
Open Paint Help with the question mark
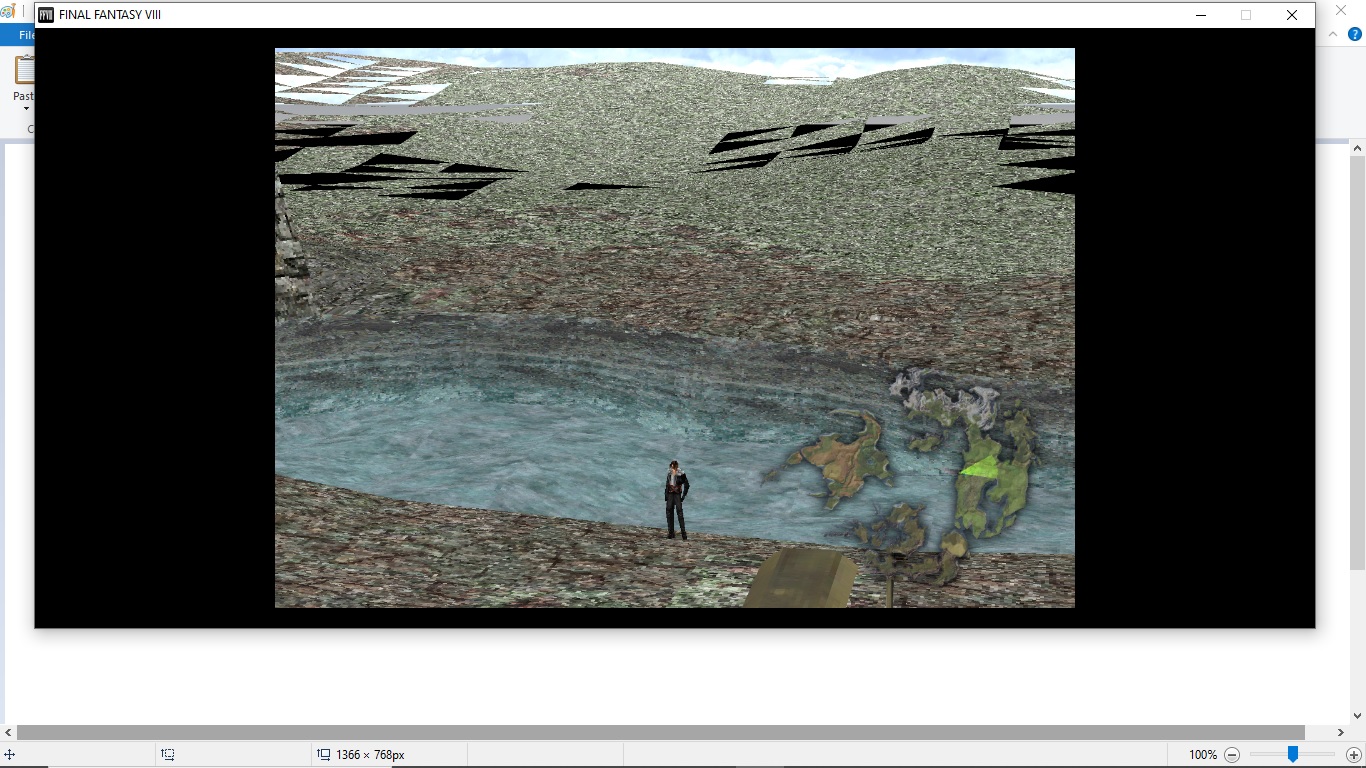1355,34
